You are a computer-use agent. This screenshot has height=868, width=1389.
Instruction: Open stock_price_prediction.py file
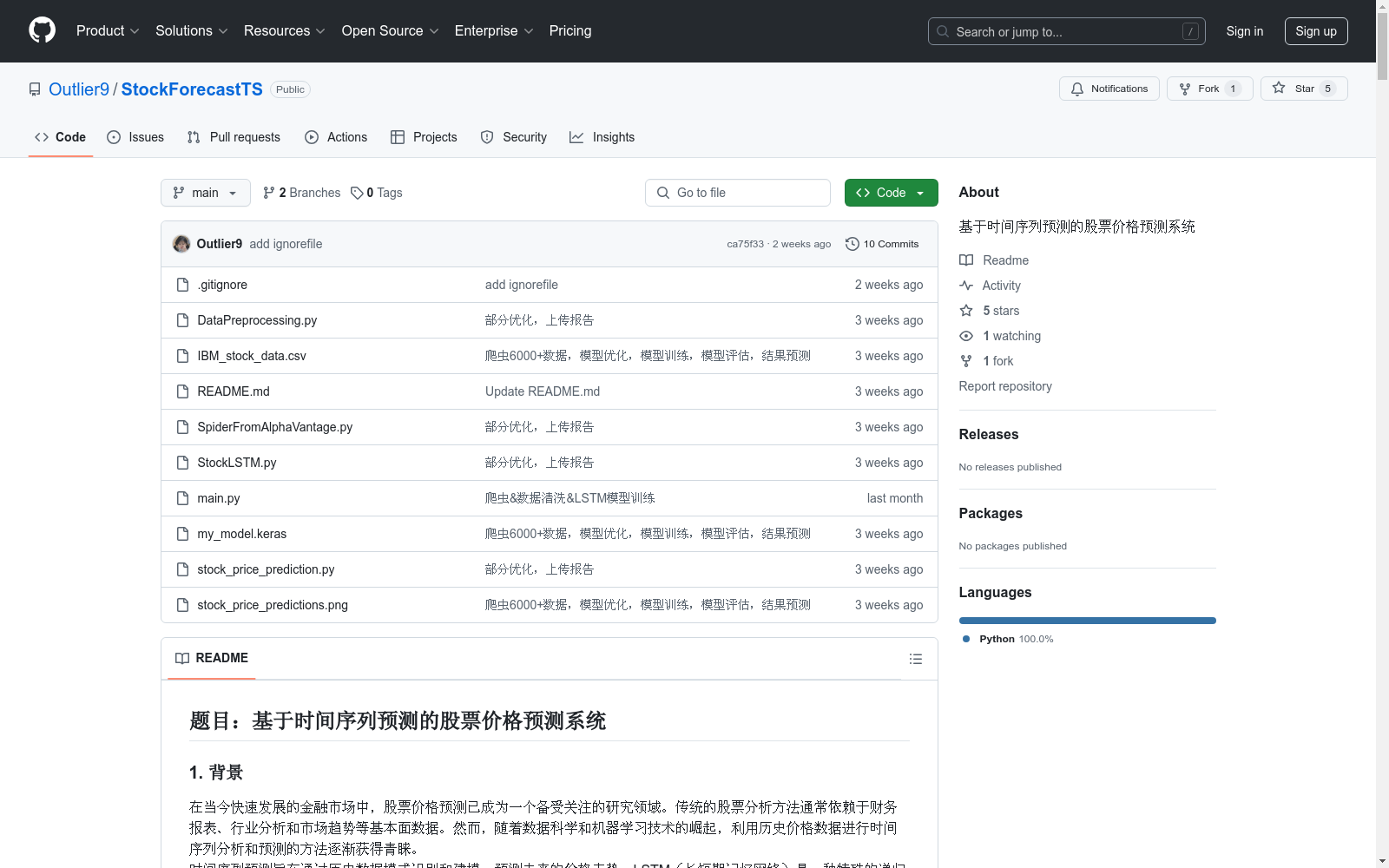coord(266,569)
